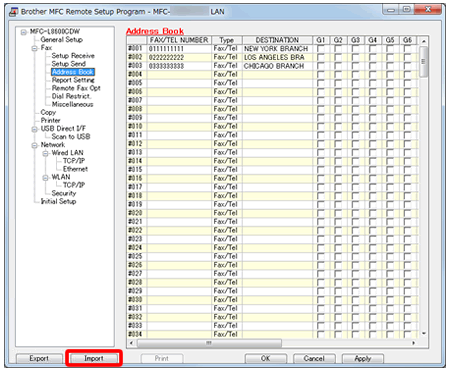The image size is (450, 371).
Task: Click the Print button
Action: (162, 358)
